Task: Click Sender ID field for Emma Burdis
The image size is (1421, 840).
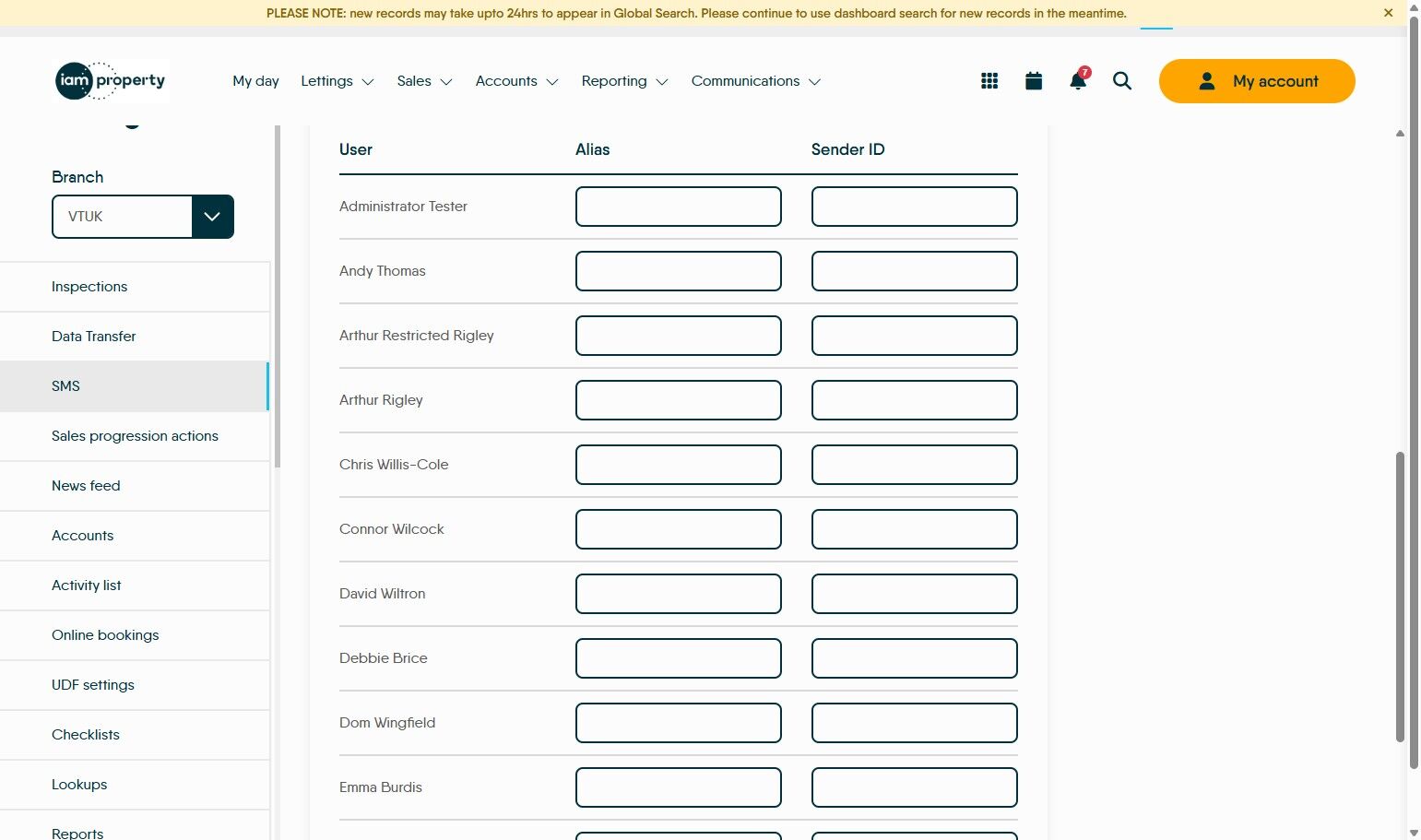Action: point(915,787)
